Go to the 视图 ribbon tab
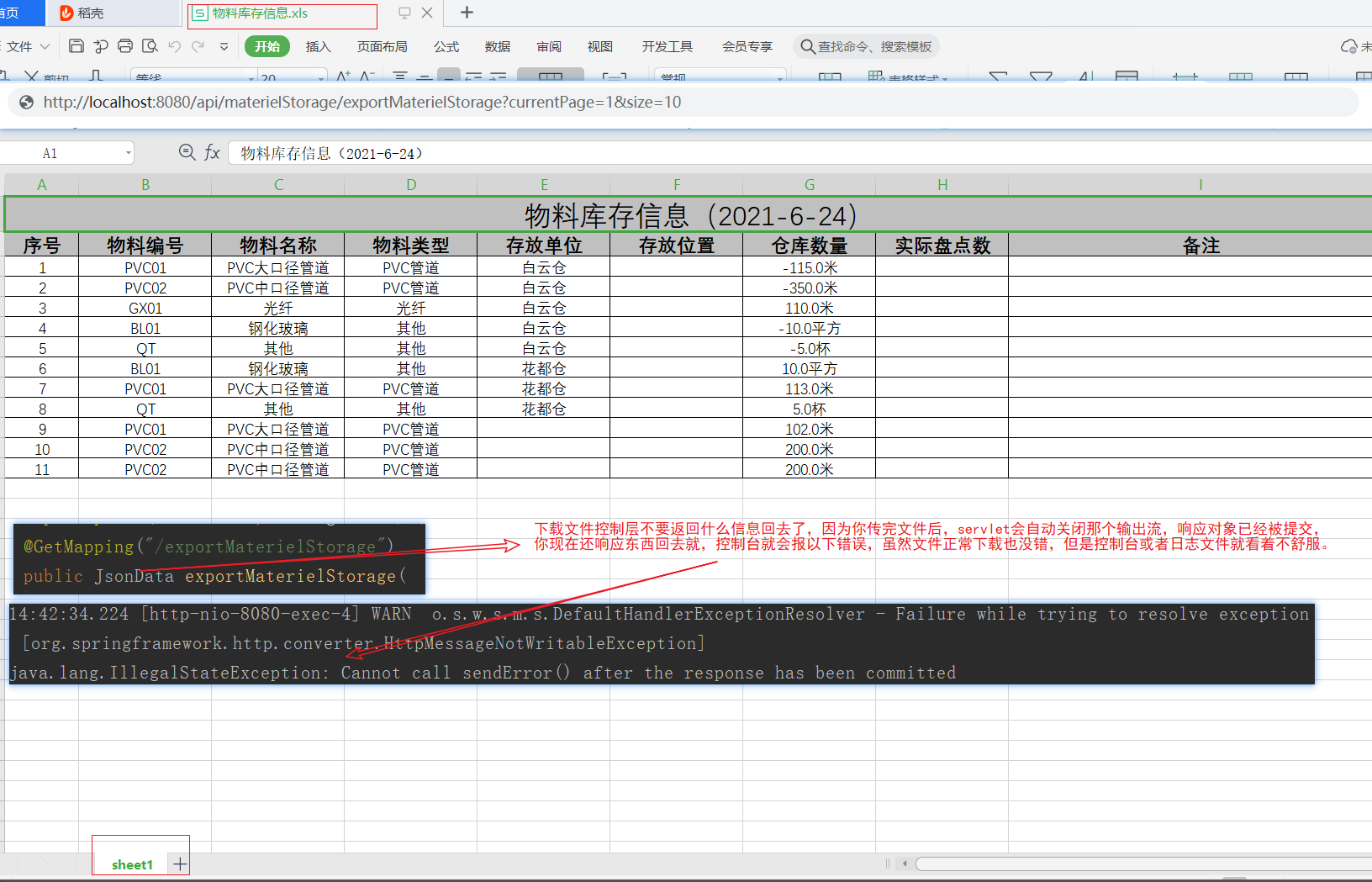The width and height of the screenshot is (1372, 882). (x=600, y=47)
